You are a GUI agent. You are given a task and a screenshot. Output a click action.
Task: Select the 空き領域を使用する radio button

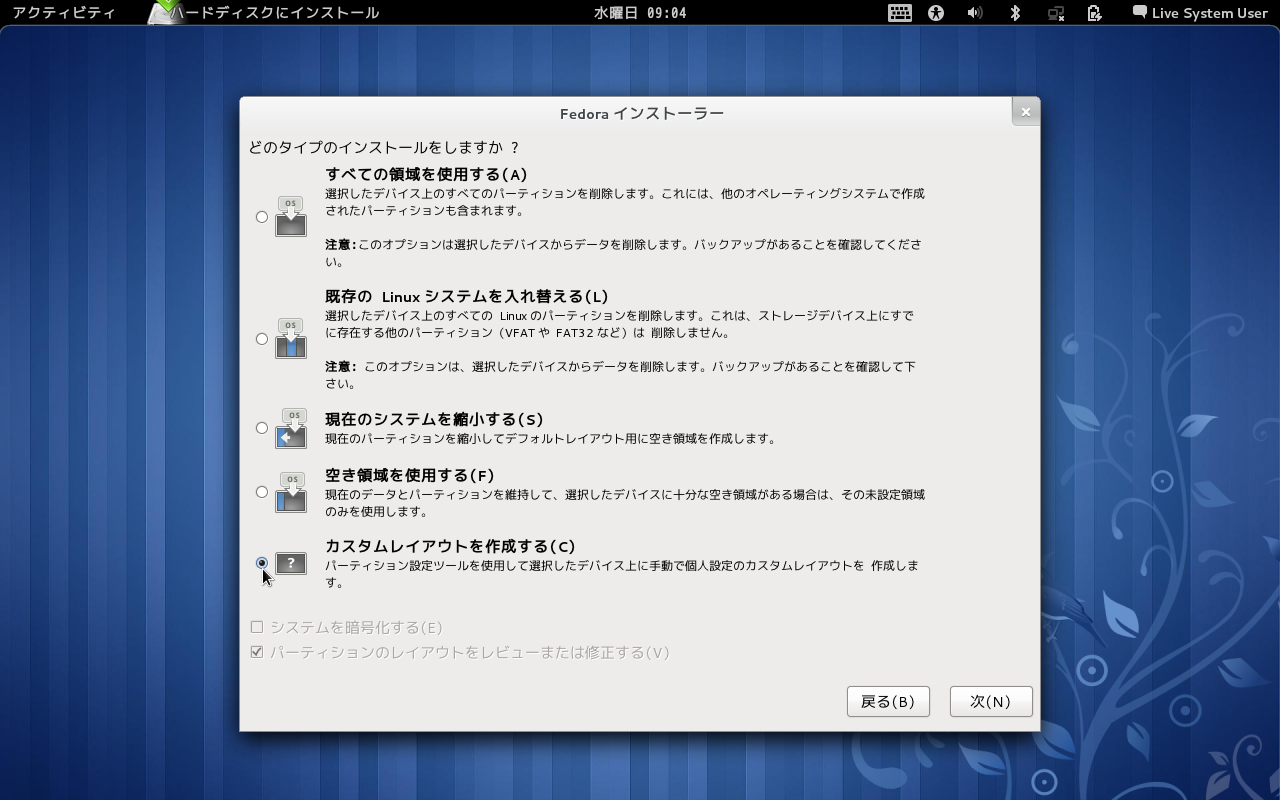[262, 492]
